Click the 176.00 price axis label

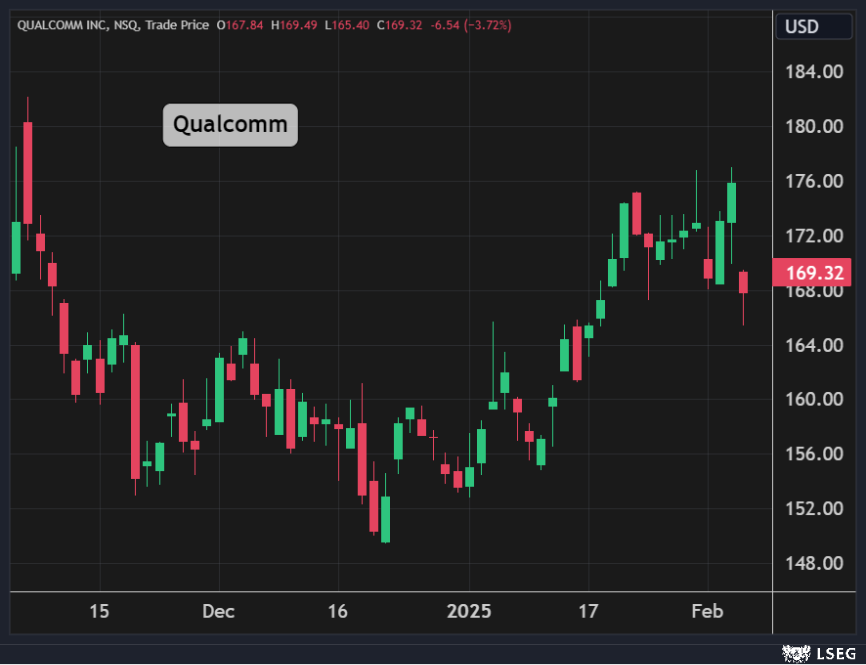[x=815, y=181]
